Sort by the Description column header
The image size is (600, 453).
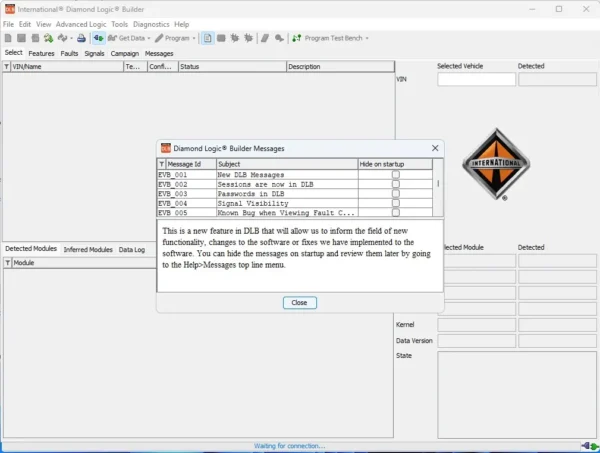(340, 67)
